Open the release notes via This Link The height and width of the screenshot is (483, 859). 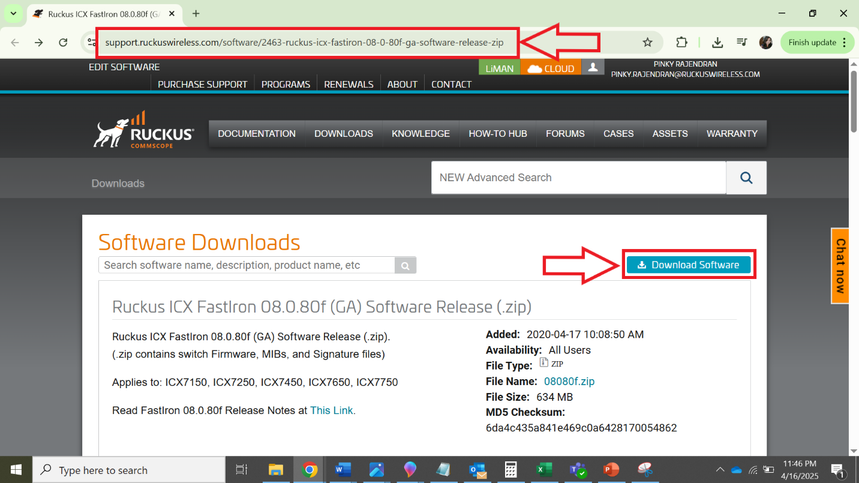(x=332, y=410)
